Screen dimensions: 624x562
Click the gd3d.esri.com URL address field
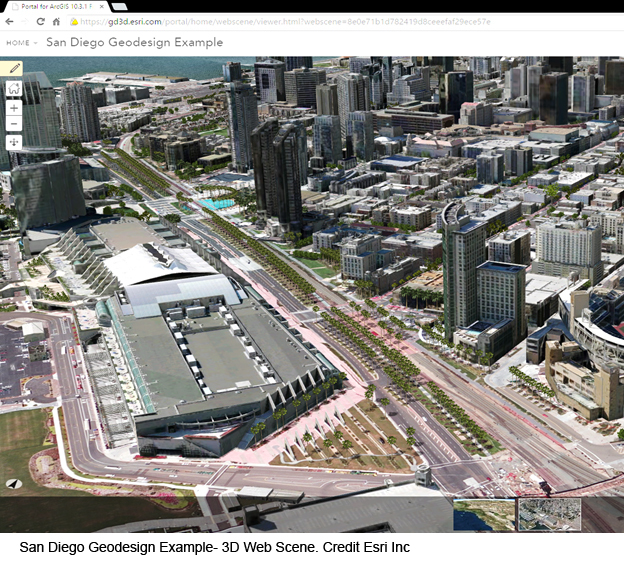pos(300,21)
